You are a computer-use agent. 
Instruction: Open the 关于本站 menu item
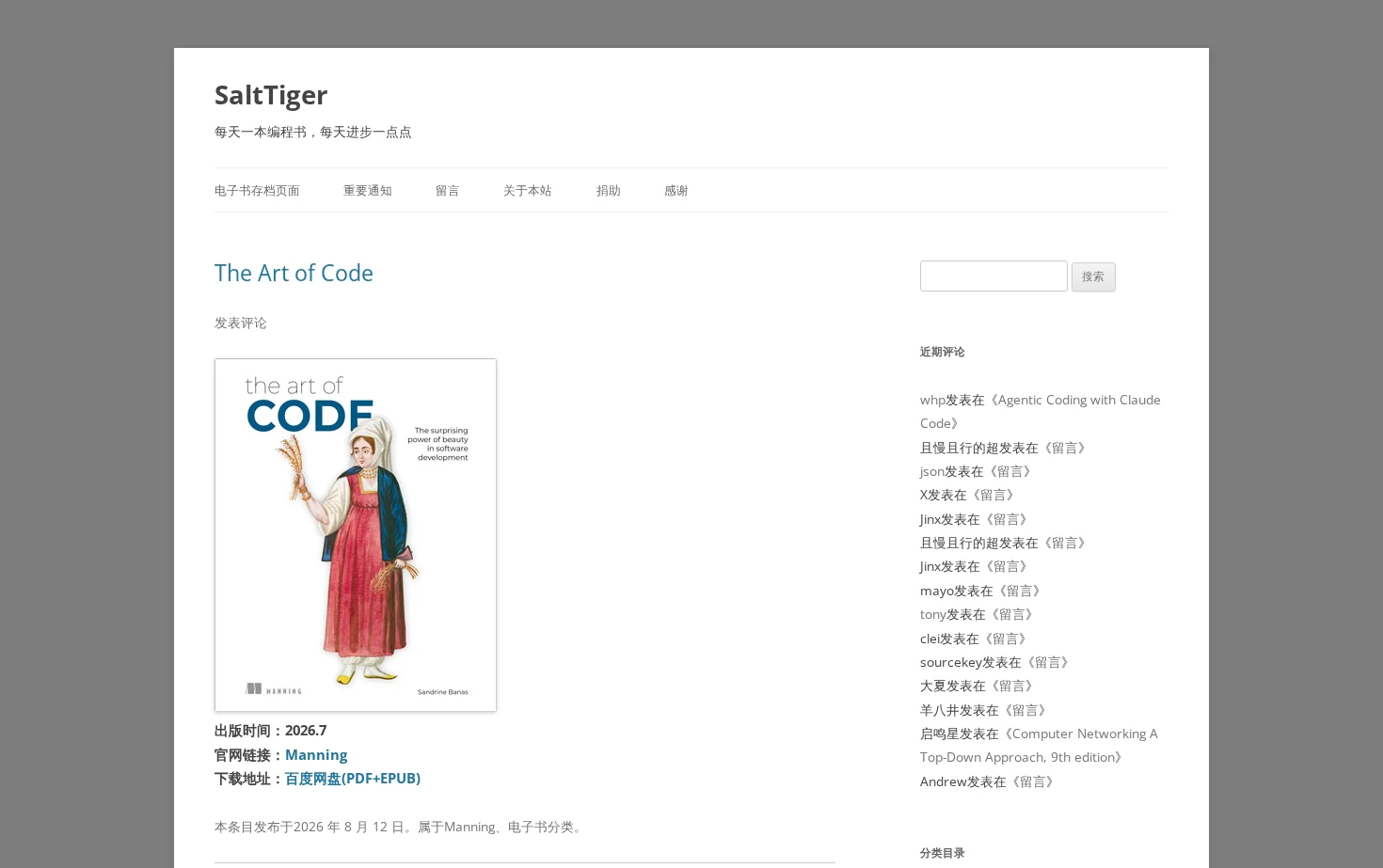527,191
